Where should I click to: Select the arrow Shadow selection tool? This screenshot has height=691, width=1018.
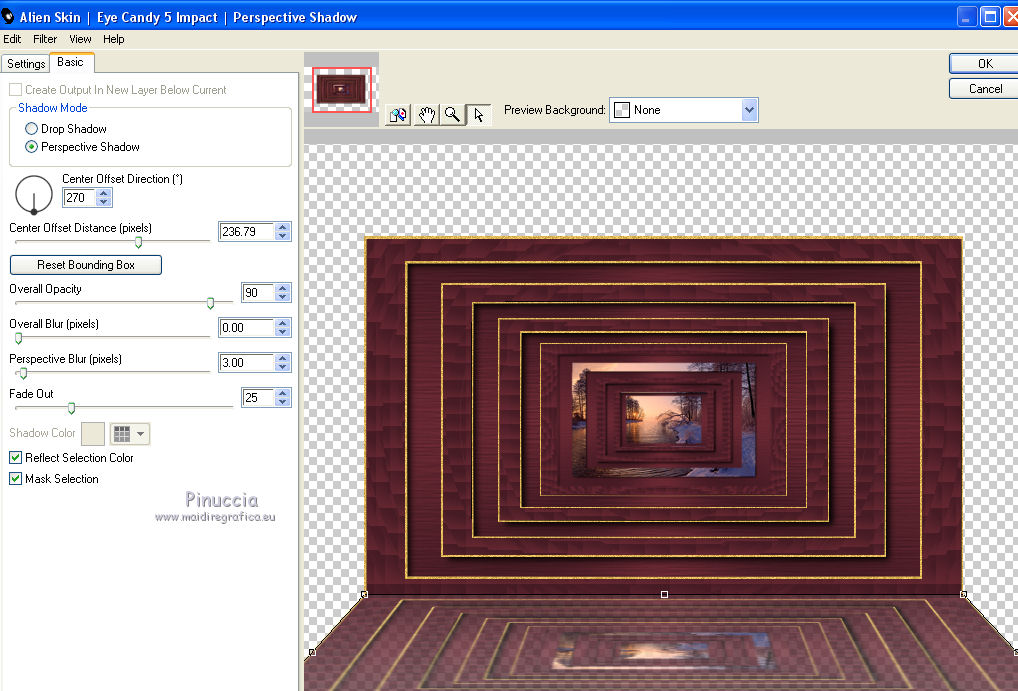[479, 115]
